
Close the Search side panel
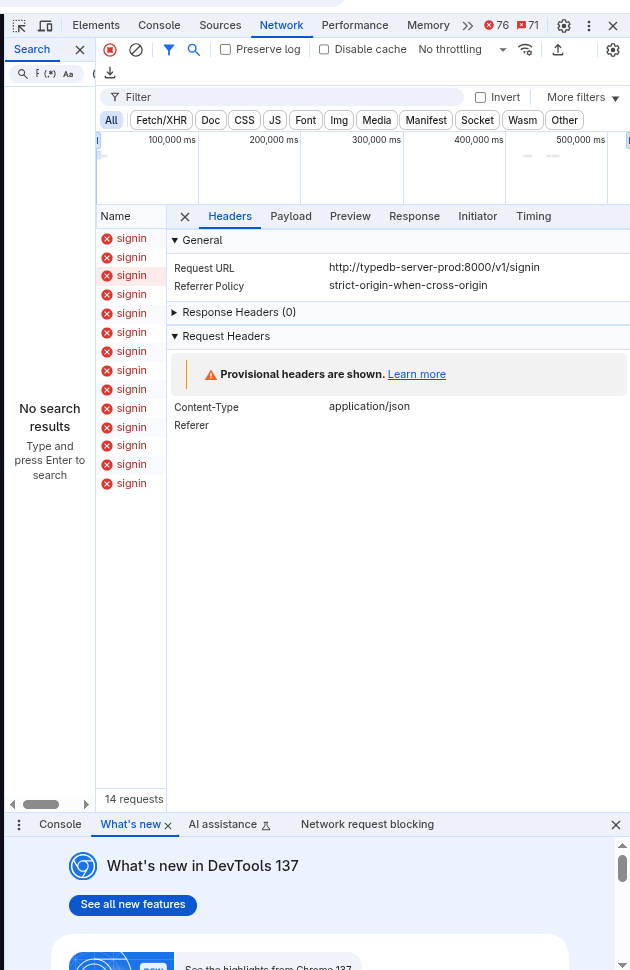tap(80, 50)
